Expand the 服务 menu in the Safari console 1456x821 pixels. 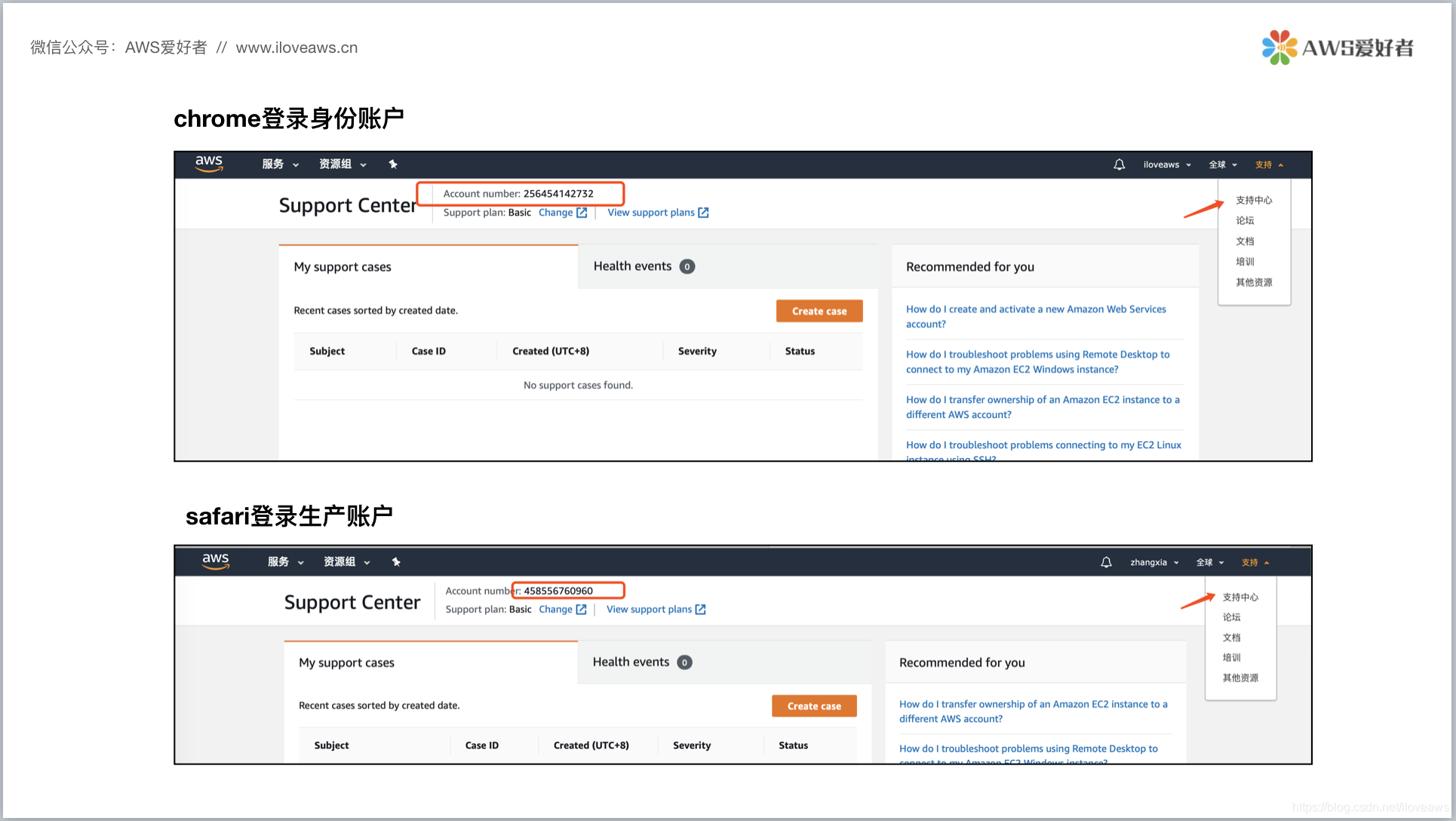click(x=286, y=562)
